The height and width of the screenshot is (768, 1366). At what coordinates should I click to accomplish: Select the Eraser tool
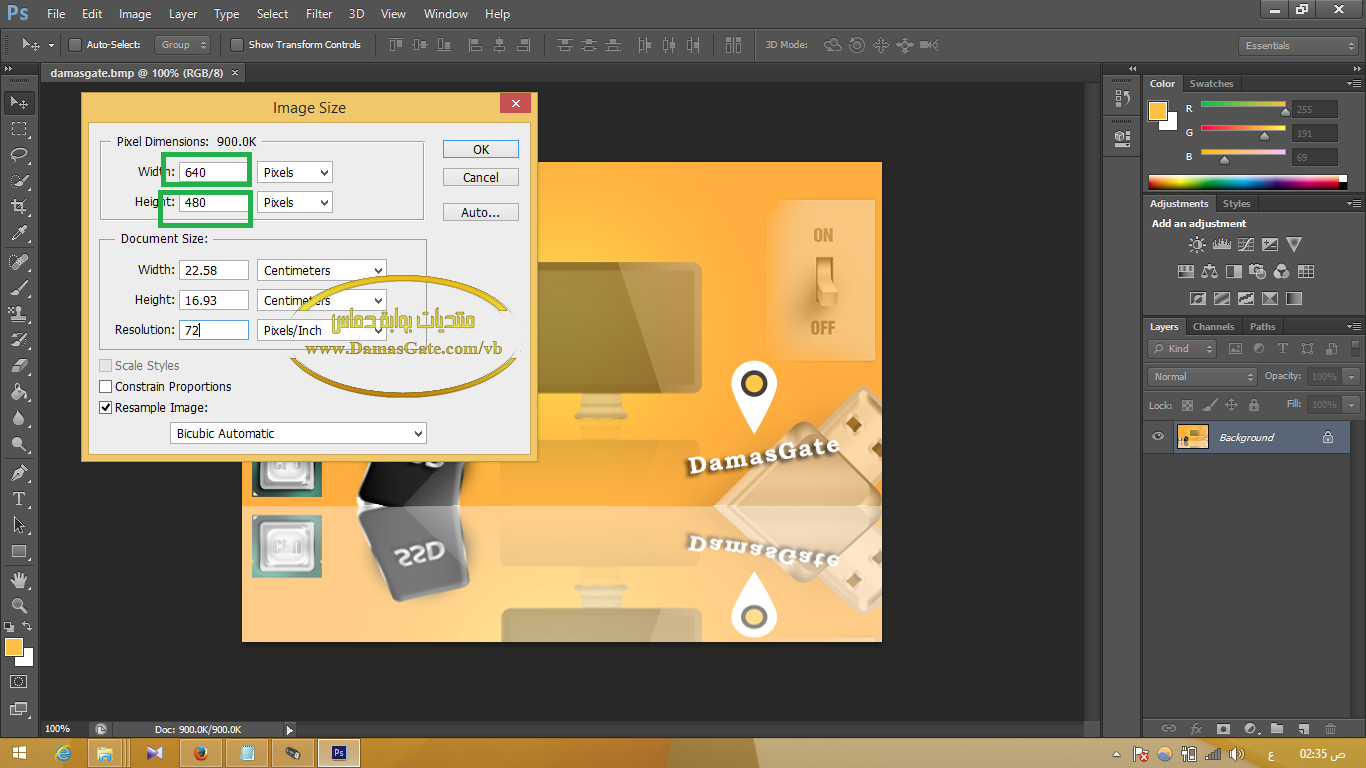[19, 366]
